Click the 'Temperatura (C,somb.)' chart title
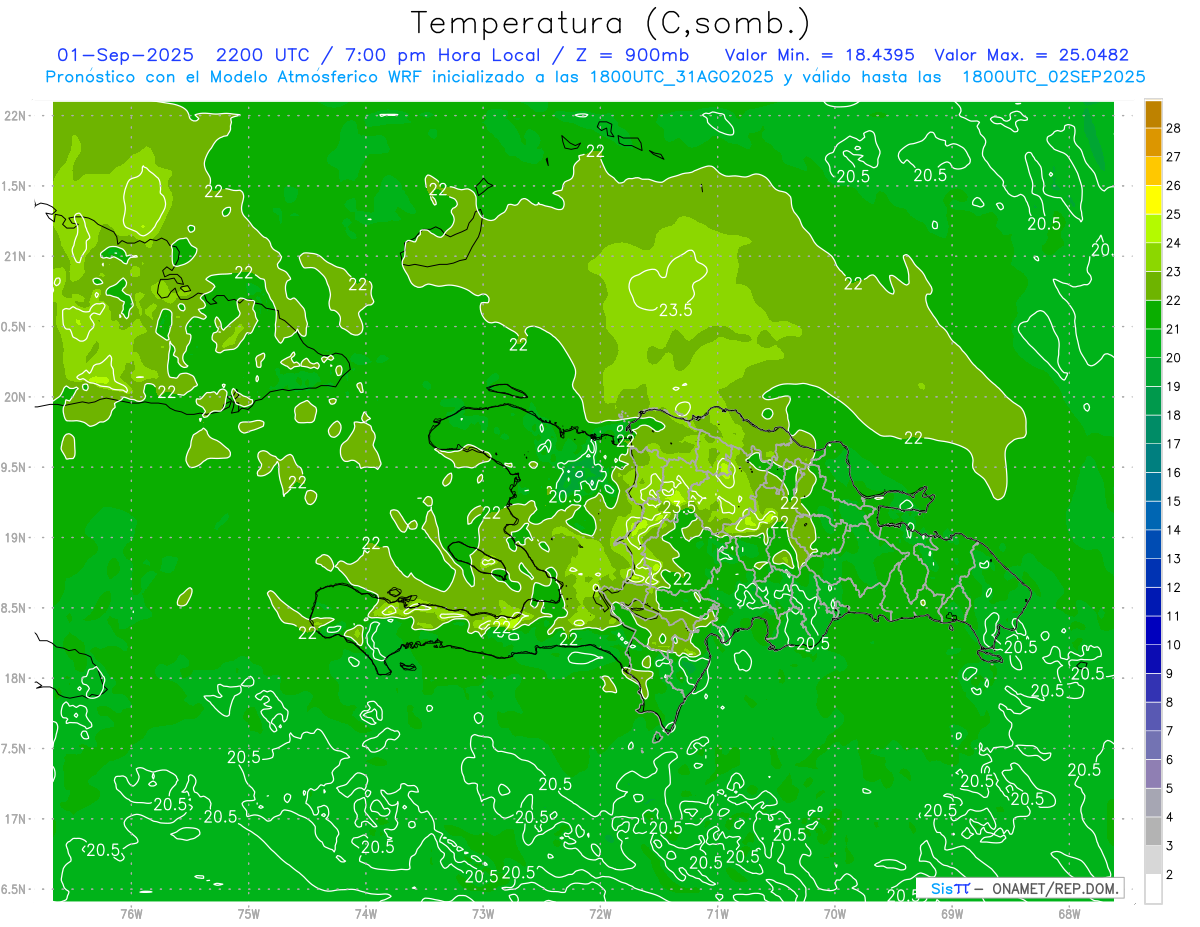This screenshot has height=927, width=1200. (x=610, y=23)
